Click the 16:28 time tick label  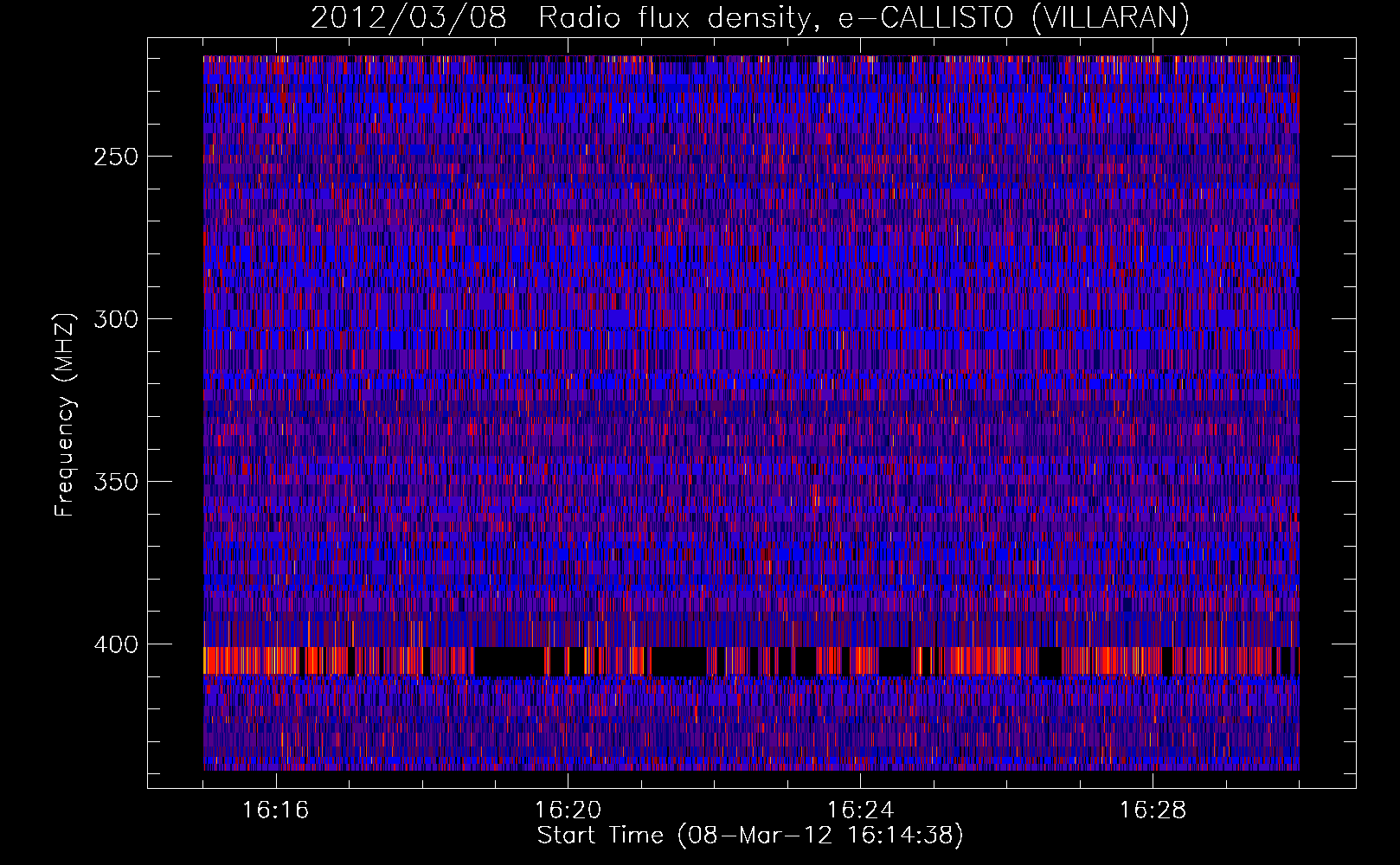pyautogui.click(x=1153, y=811)
